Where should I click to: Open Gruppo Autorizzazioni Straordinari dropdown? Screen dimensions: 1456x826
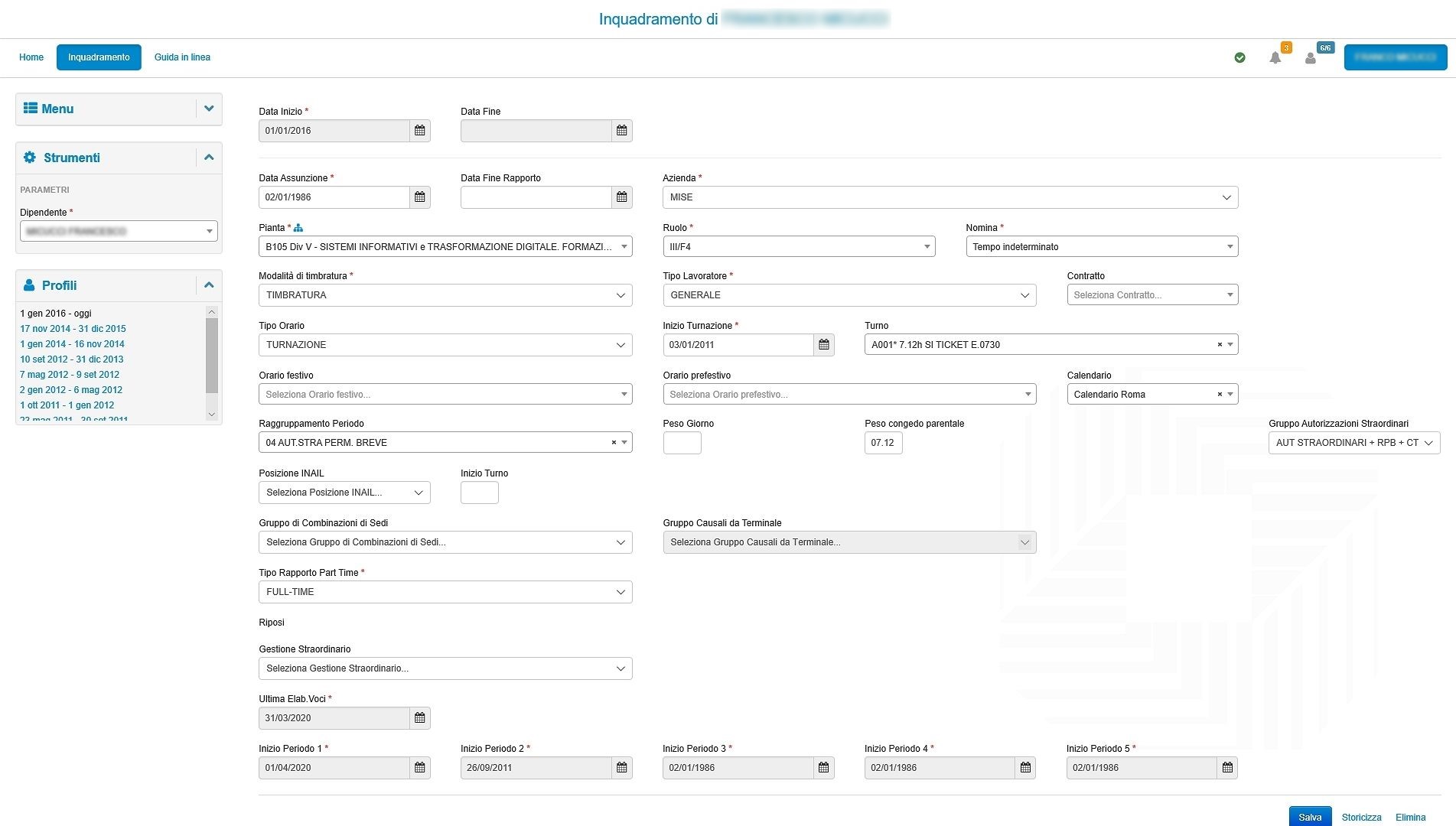tap(1354, 443)
